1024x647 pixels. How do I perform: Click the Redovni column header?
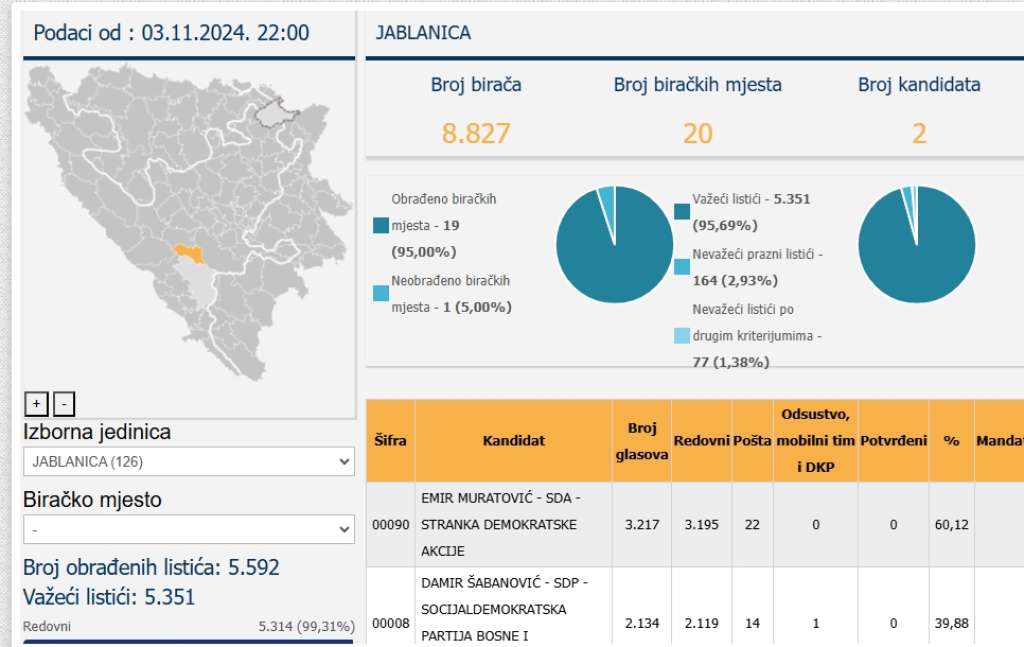click(701, 441)
